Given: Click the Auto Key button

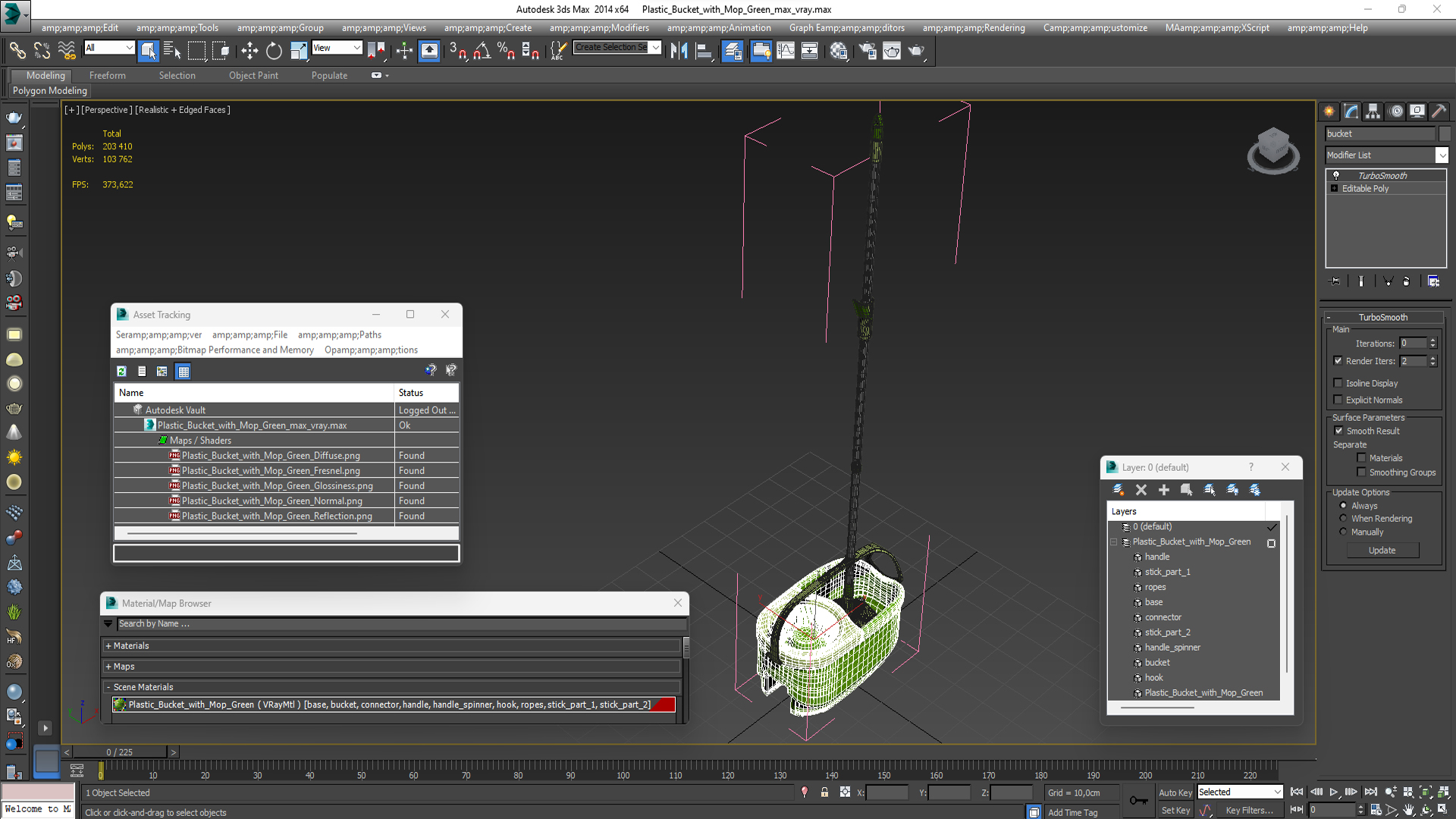Looking at the screenshot, I should click(1175, 792).
